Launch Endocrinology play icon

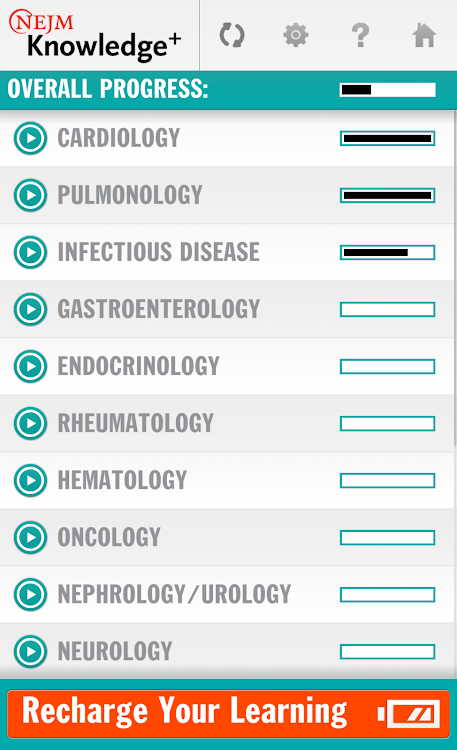tap(30, 366)
